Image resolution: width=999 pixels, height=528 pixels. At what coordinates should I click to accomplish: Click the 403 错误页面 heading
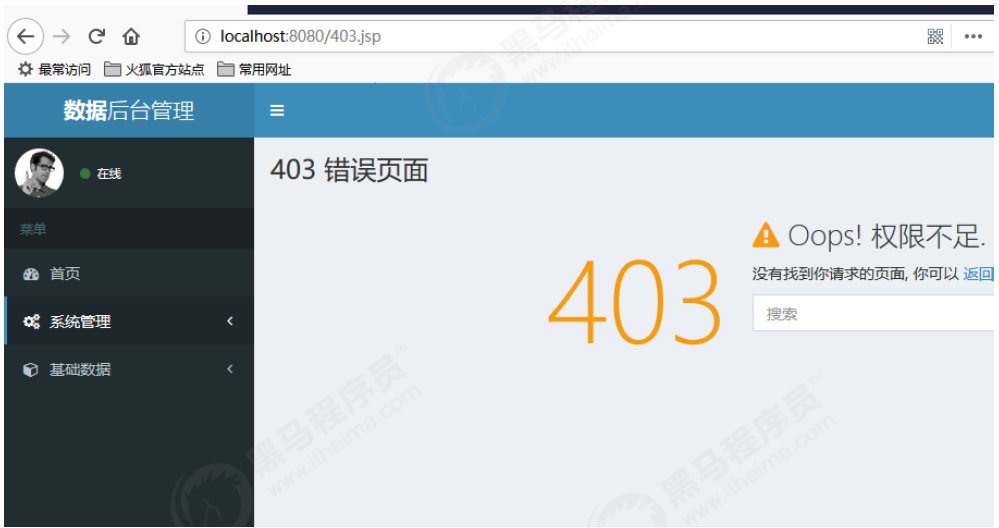(x=349, y=170)
